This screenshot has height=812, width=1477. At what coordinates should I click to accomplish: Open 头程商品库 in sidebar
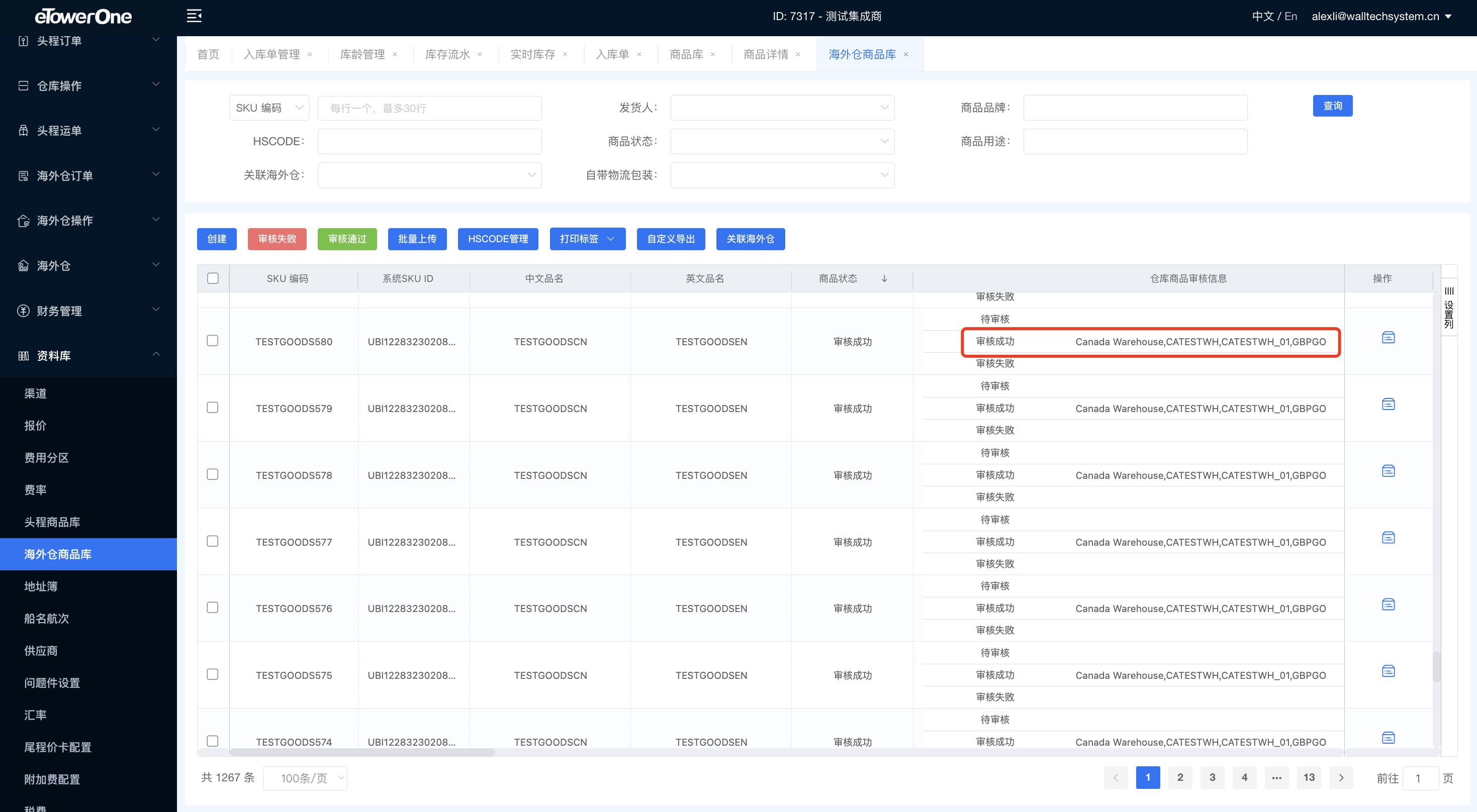tap(88, 522)
